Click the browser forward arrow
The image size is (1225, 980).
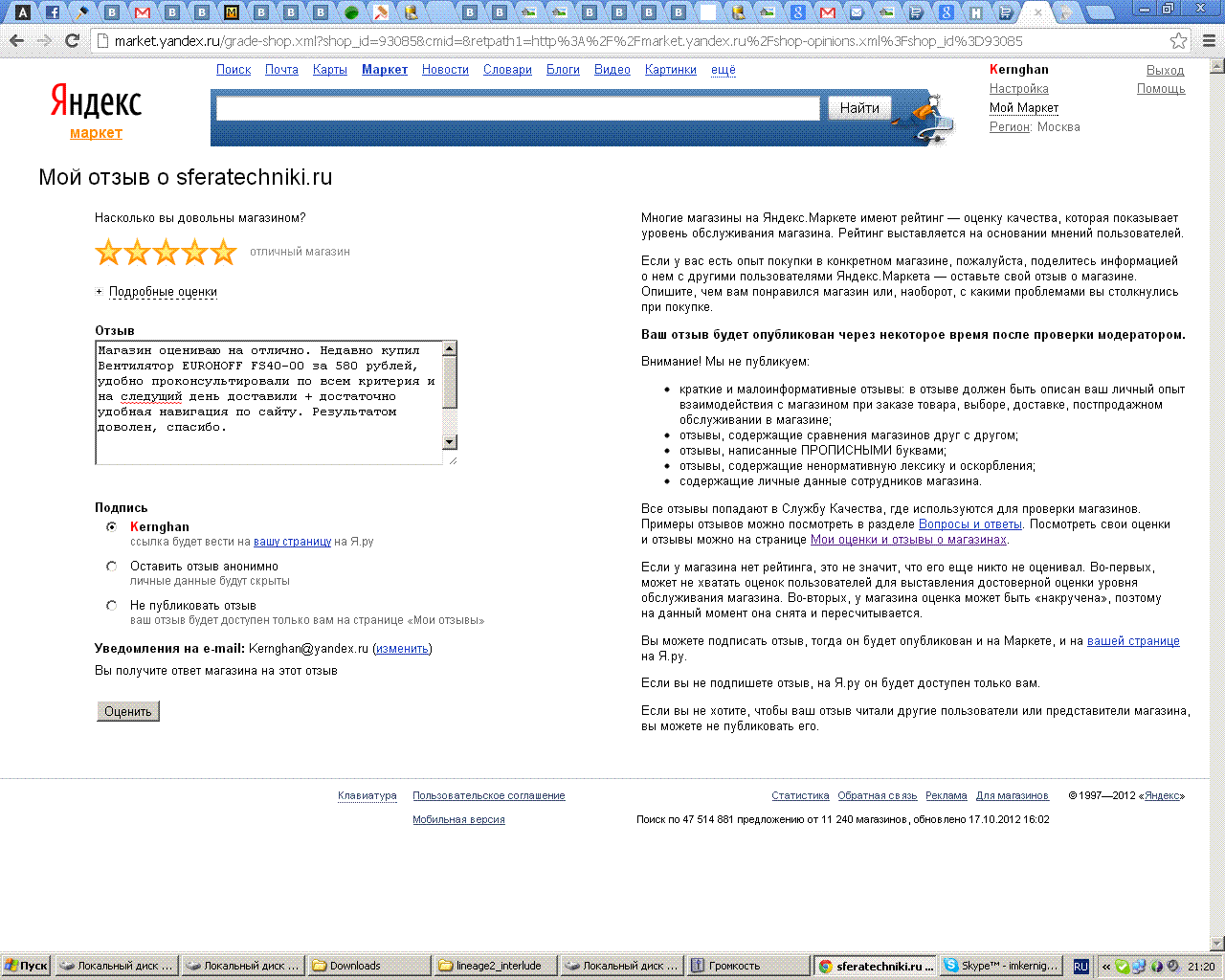pos(44,40)
